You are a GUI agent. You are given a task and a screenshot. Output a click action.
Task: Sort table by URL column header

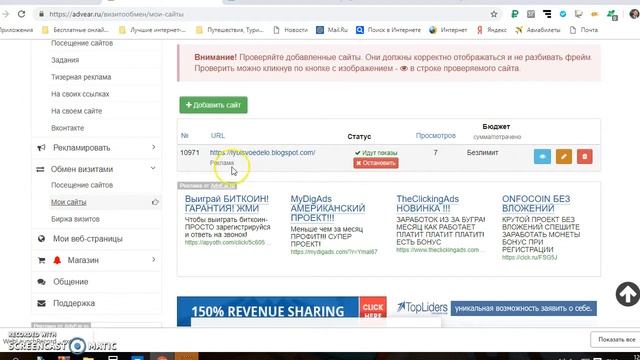point(218,136)
